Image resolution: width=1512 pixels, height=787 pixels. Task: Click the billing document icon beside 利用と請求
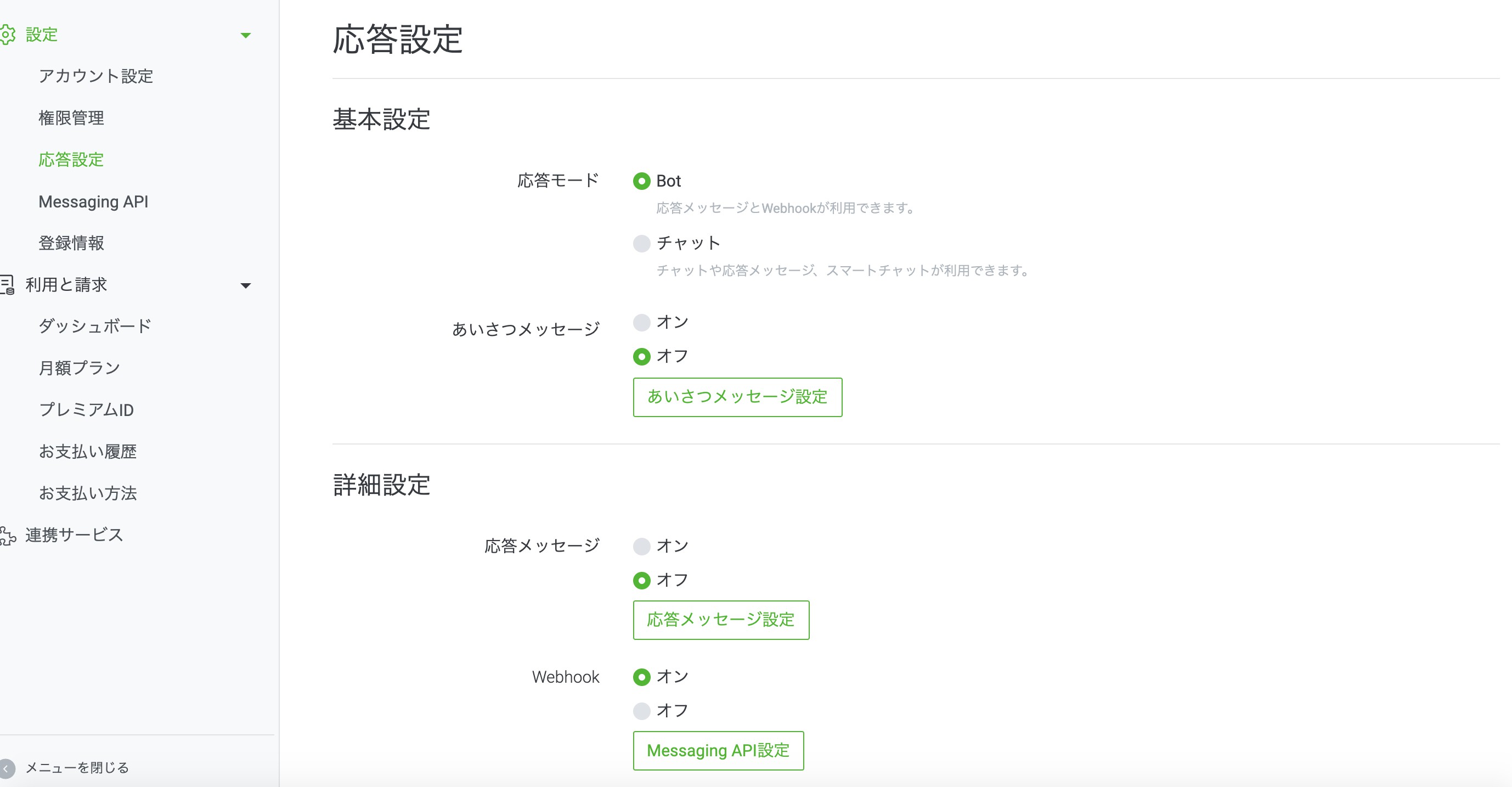coord(7,285)
